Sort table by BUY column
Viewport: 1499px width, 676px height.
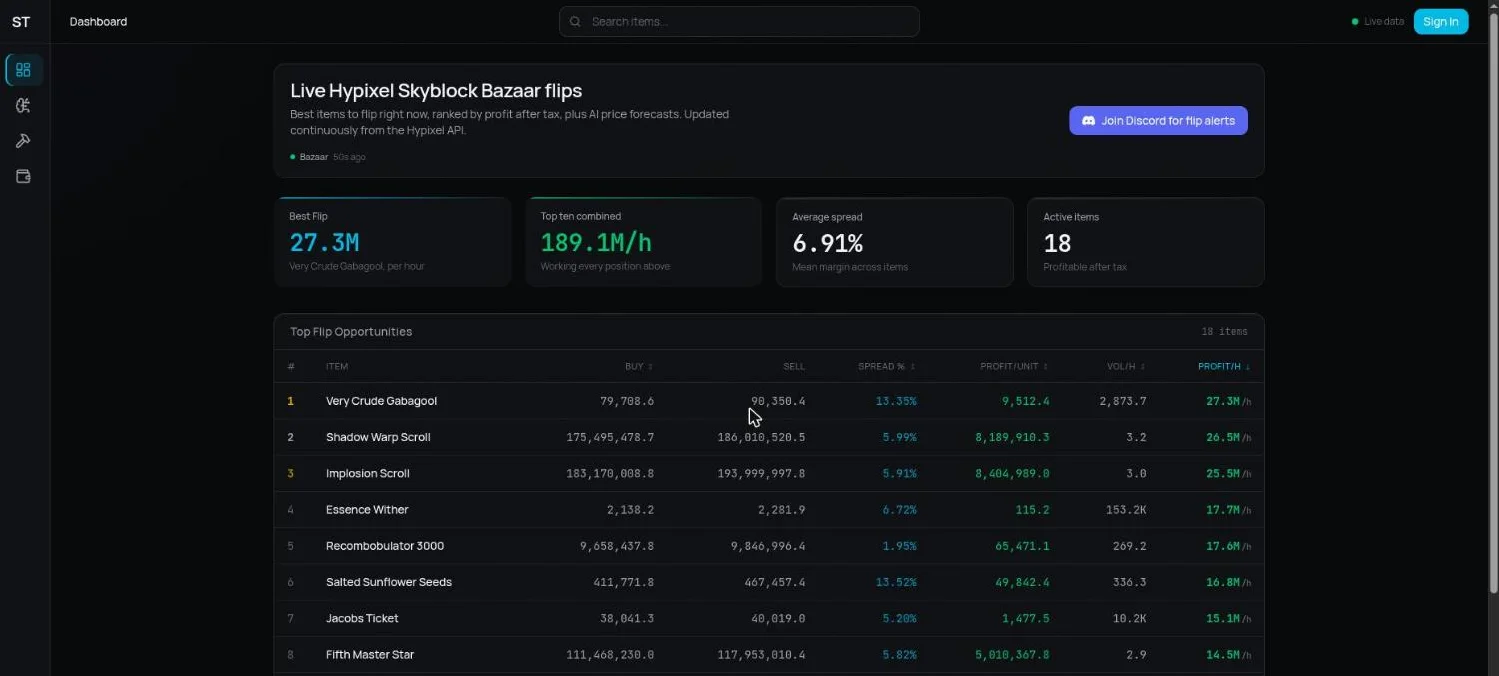pos(639,367)
